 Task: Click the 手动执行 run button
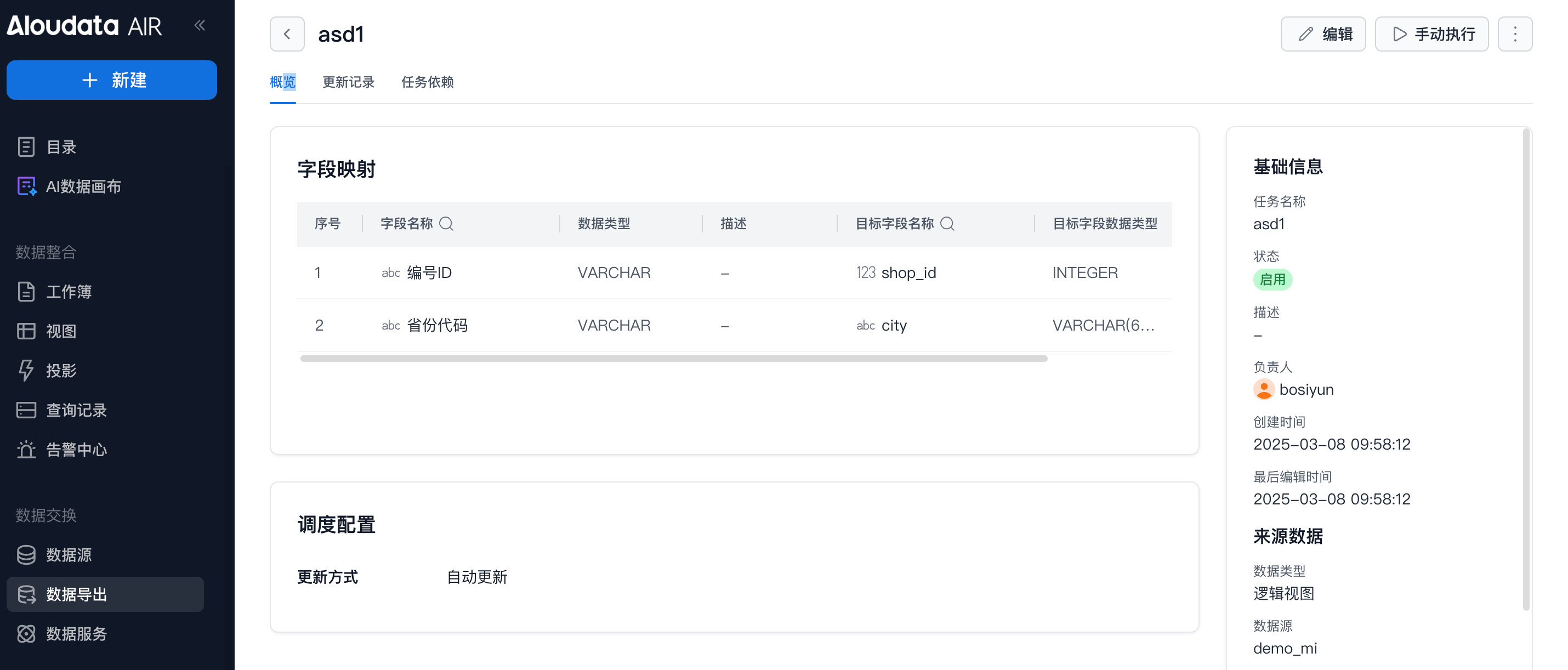click(x=1431, y=34)
